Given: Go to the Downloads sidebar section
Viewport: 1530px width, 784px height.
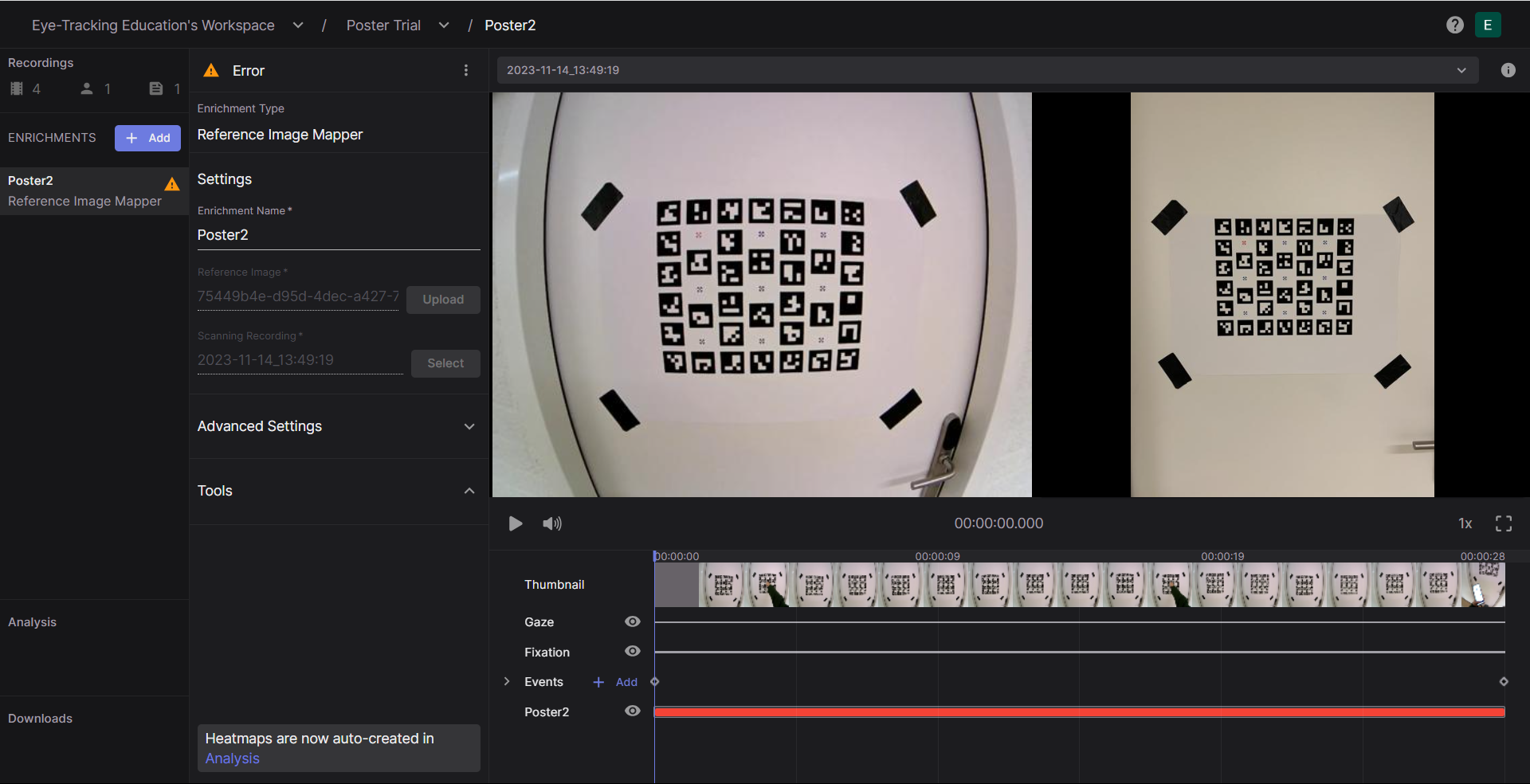Looking at the screenshot, I should pos(40,719).
